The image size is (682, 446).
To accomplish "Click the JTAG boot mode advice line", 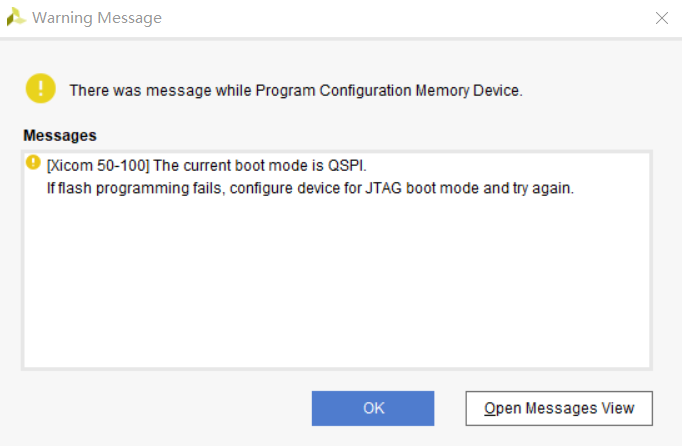I will [x=310, y=188].
